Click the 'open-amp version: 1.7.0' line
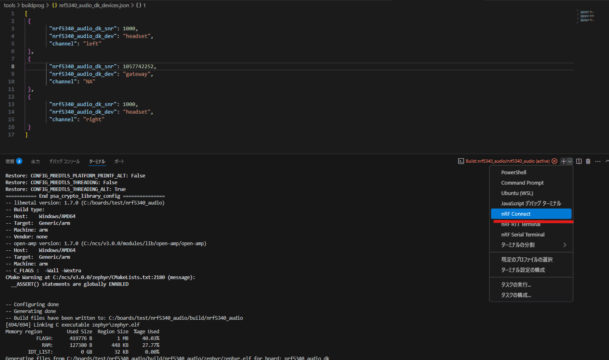Image resolution: width=609 pixels, height=360 pixels. tap(106, 243)
